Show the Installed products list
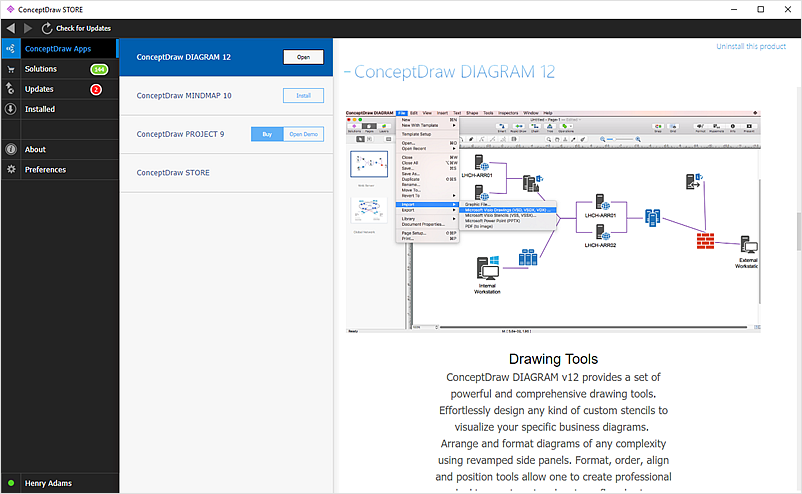Viewport: 802px width, 494px height. (x=40, y=109)
